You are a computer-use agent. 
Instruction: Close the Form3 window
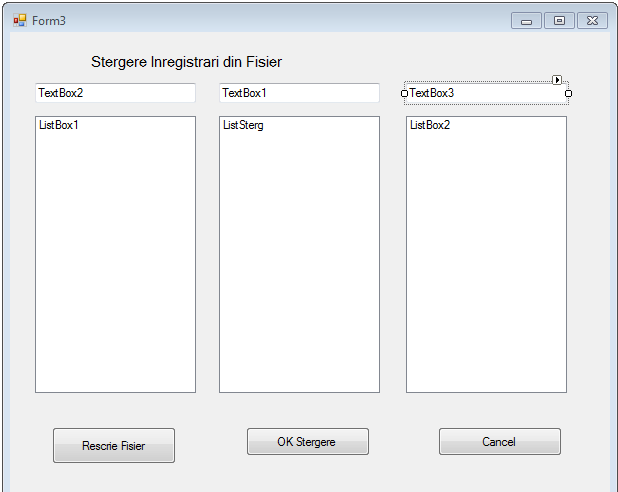point(592,20)
